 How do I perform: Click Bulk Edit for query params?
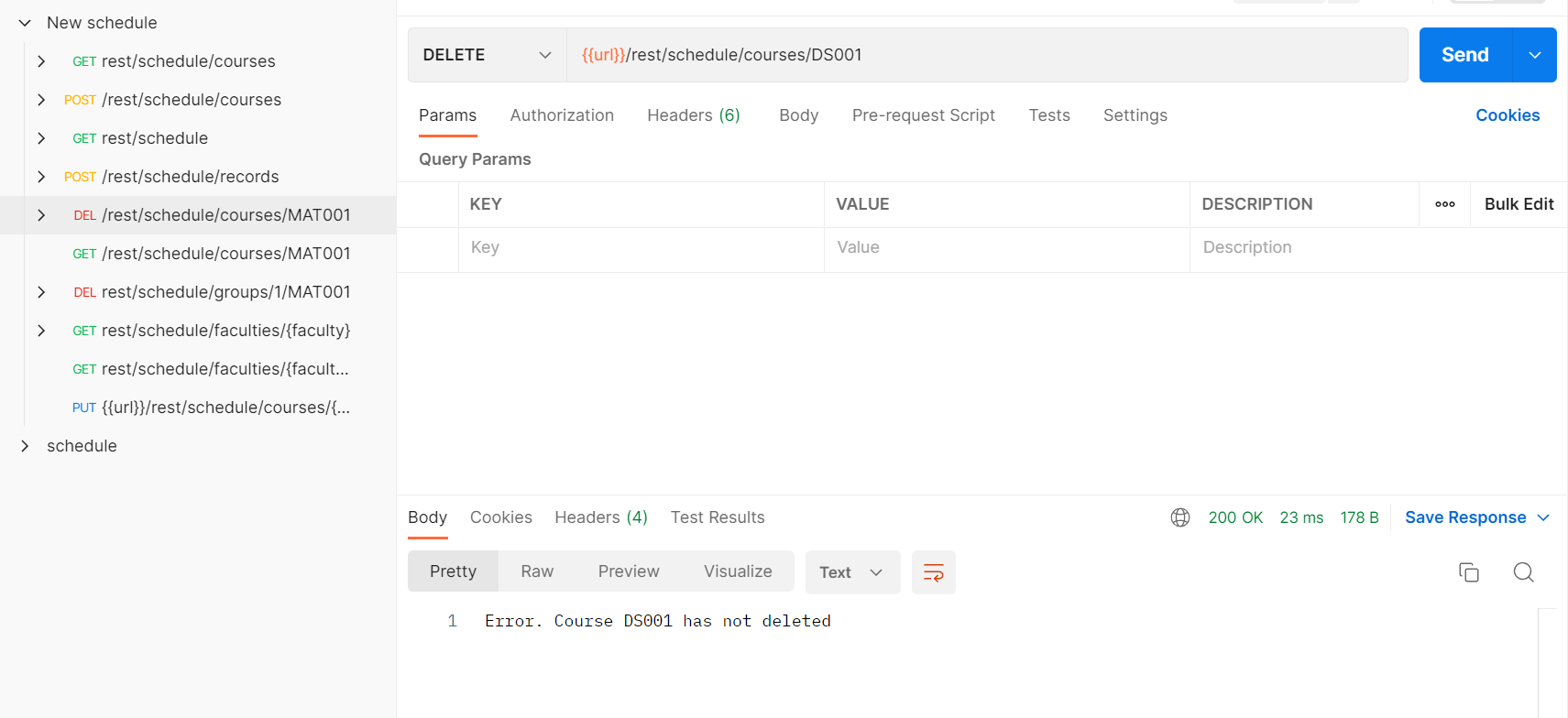[x=1518, y=204]
